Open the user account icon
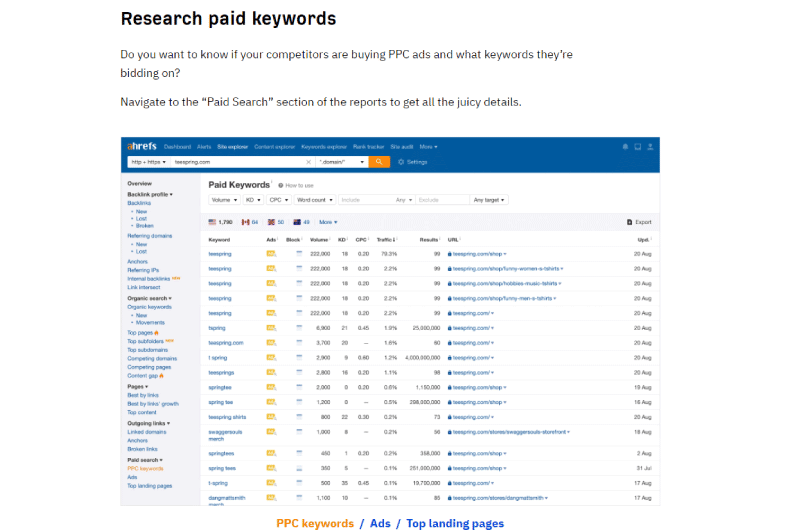 (x=650, y=147)
